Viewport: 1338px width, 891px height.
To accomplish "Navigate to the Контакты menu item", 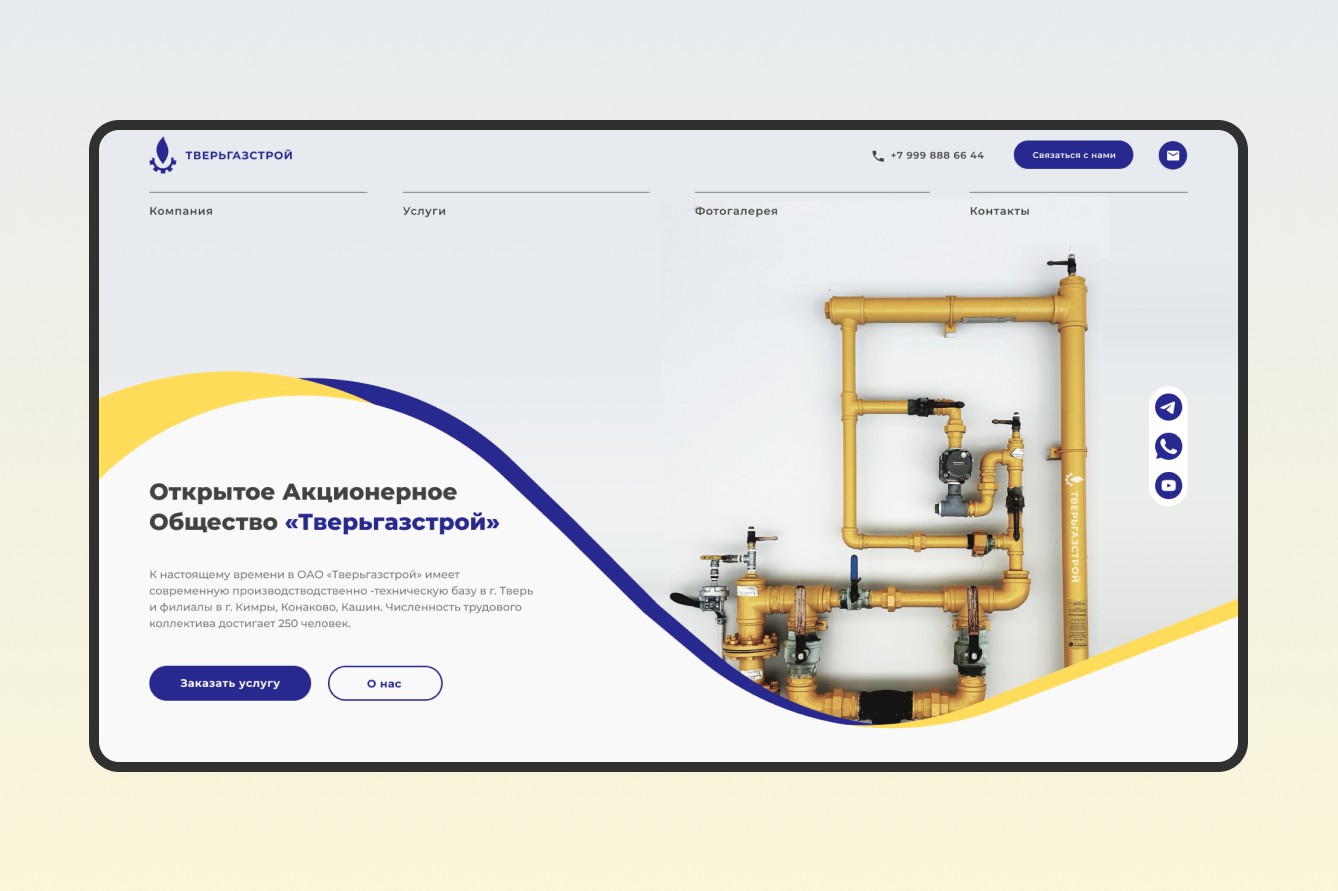I will click(x=999, y=211).
